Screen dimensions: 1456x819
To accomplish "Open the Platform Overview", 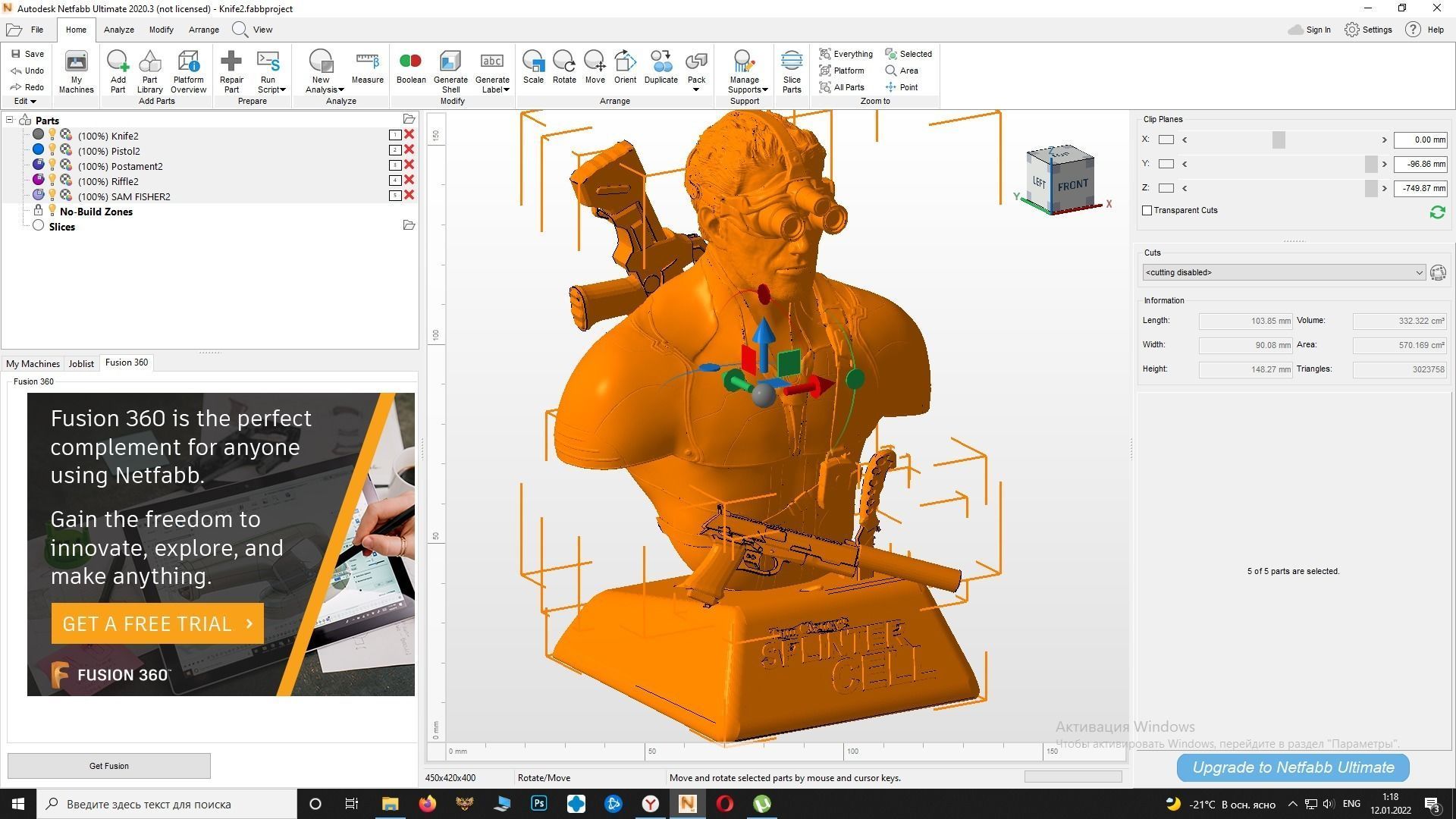I will point(188,71).
